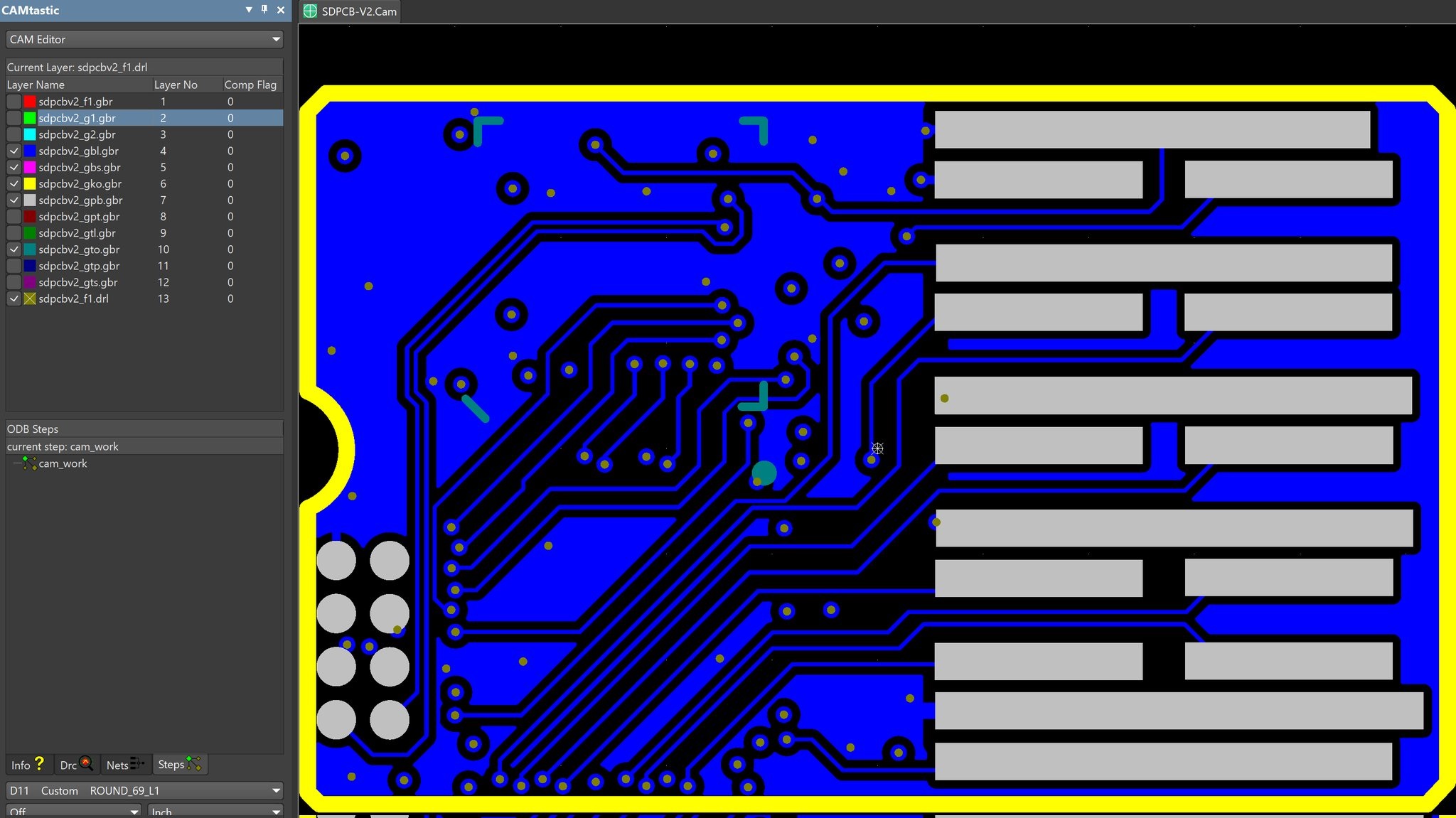The width and height of the screenshot is (1456, 818).
Task: Click the pin icon on CAMtastic panel
Action: coord(264,9)
